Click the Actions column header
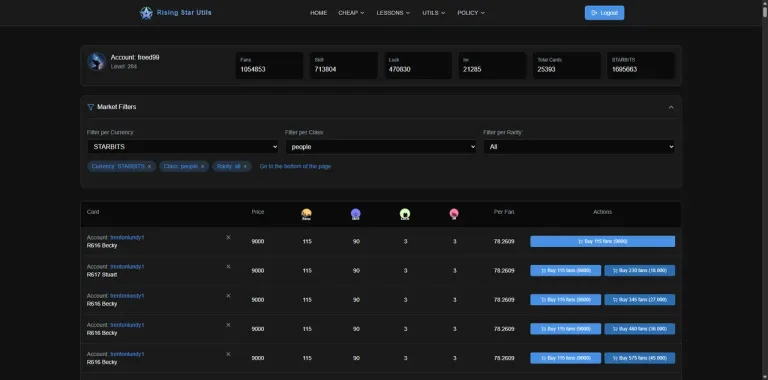This screenshot has height=380, width=768. point(602,212)
